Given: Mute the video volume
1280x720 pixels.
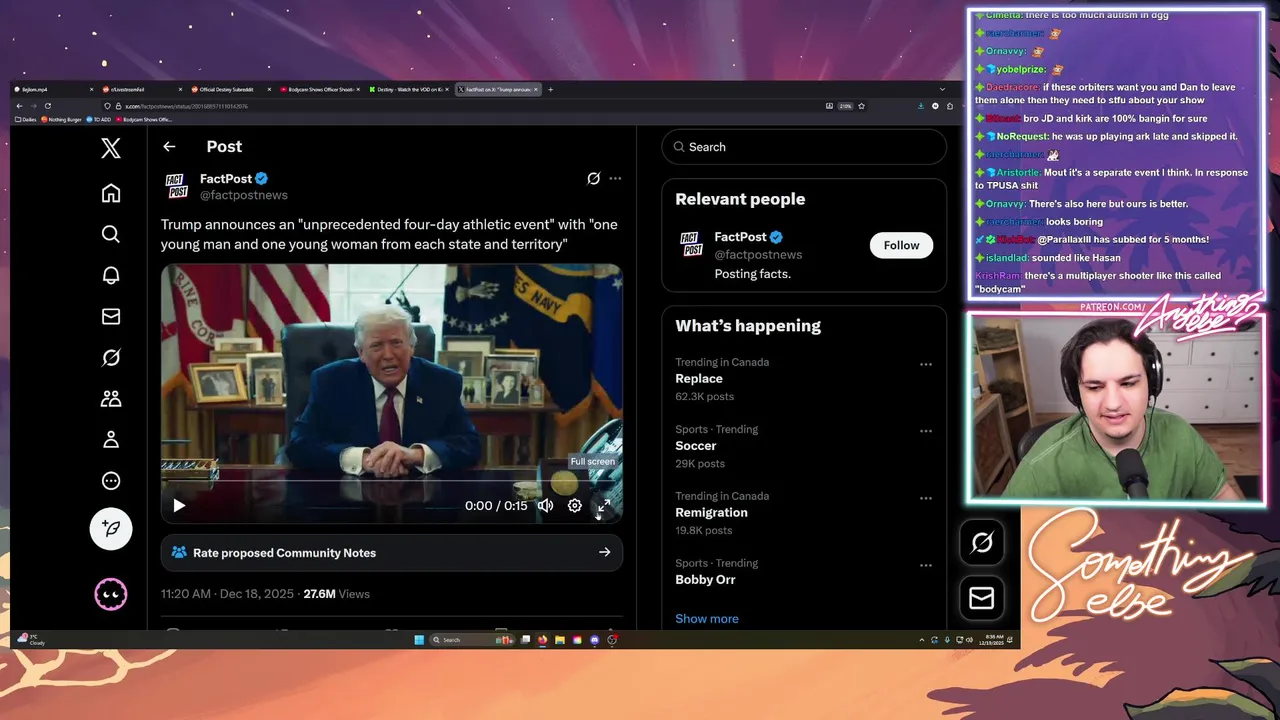Looking at the screenshot, I should click(x=545, y=505).
